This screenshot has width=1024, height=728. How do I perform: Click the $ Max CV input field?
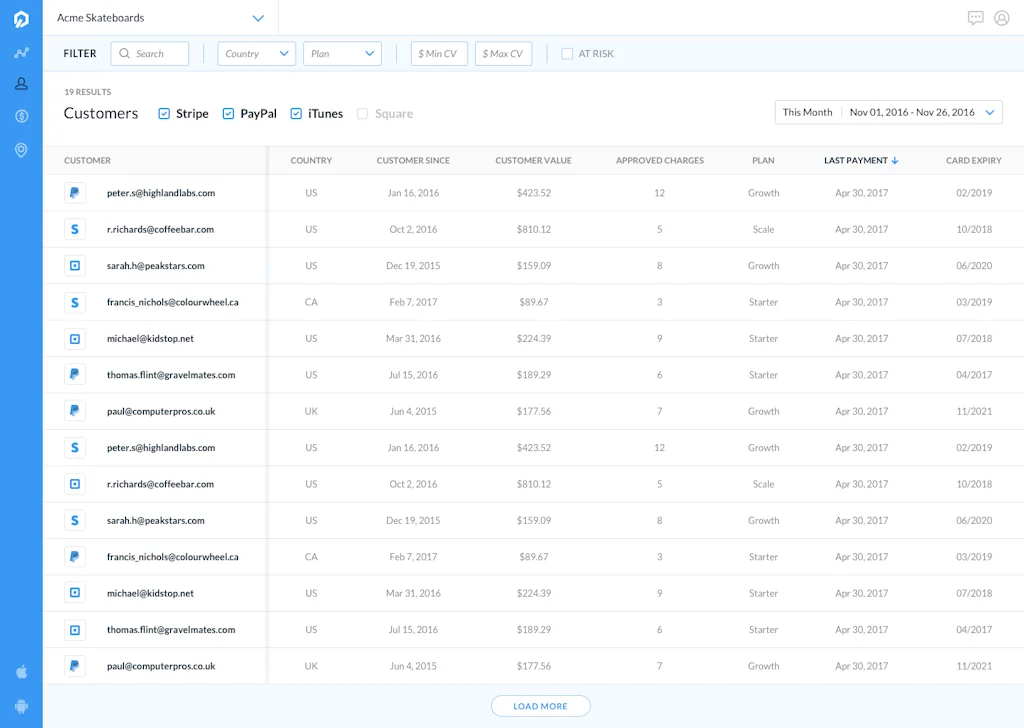504,54
